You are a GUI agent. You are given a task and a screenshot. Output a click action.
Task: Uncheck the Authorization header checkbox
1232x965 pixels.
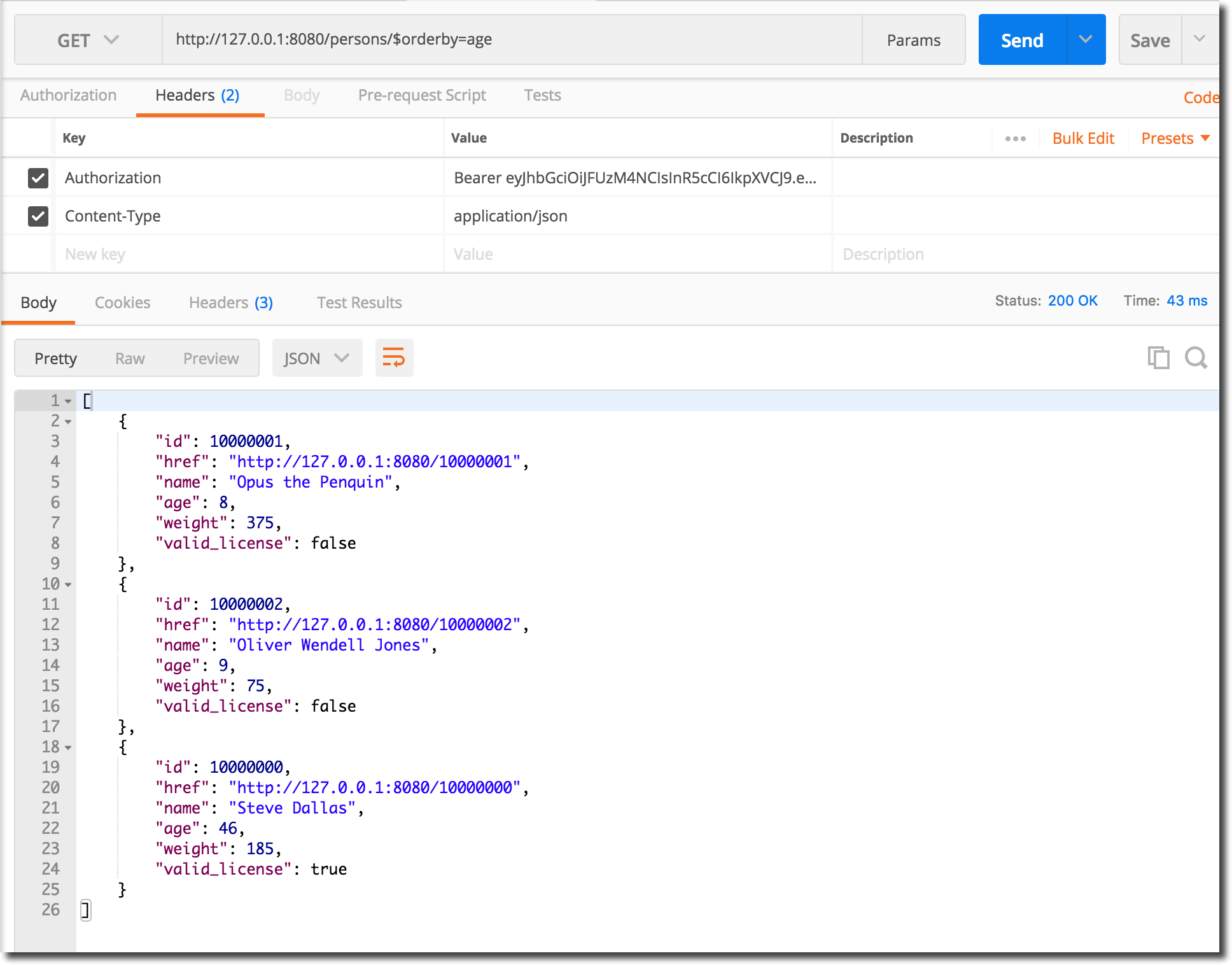38,178
